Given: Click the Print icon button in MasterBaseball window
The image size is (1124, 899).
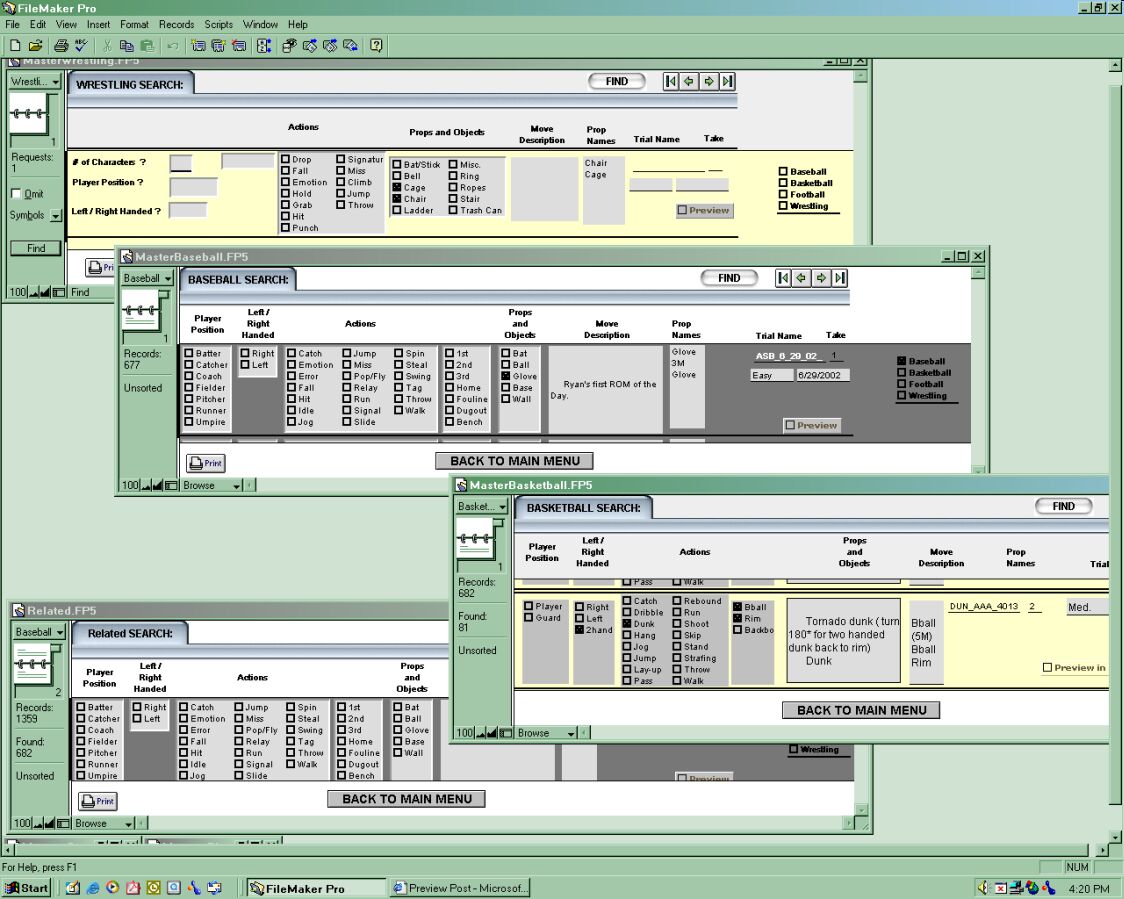Looking at the screenshot, I should tap(206, 463).
